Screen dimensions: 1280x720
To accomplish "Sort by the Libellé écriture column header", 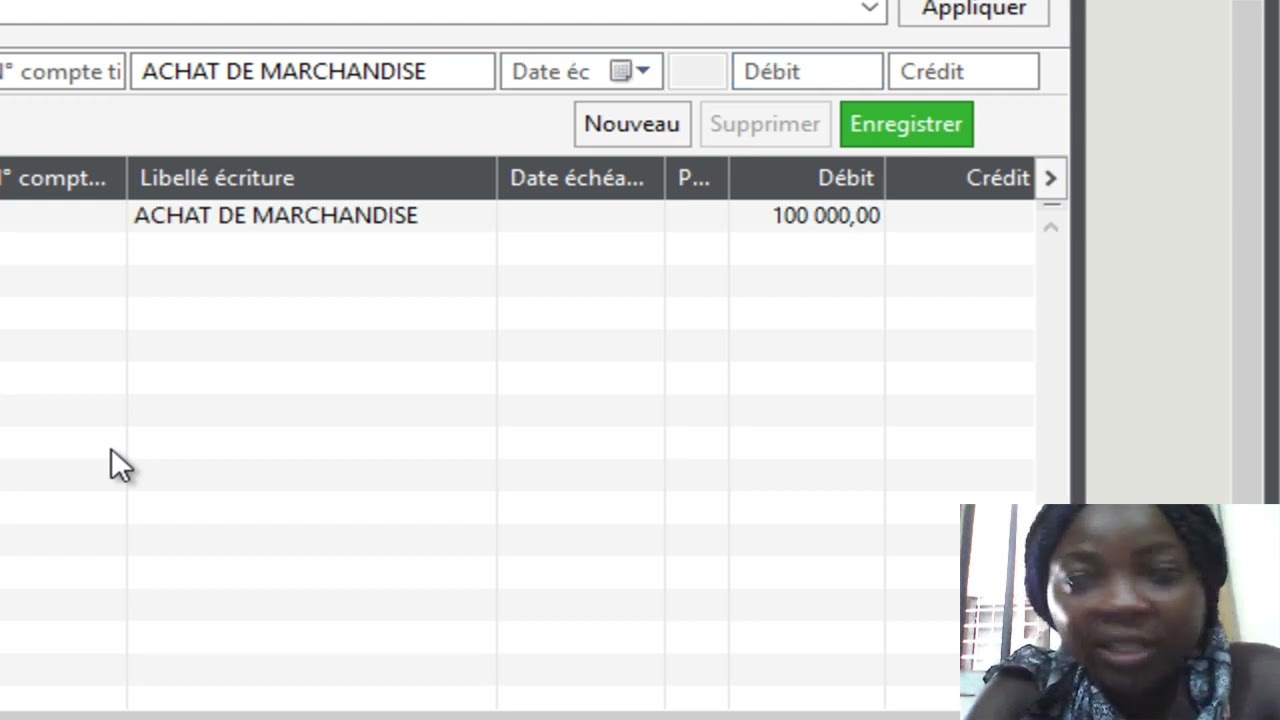I will click(312, 178).
